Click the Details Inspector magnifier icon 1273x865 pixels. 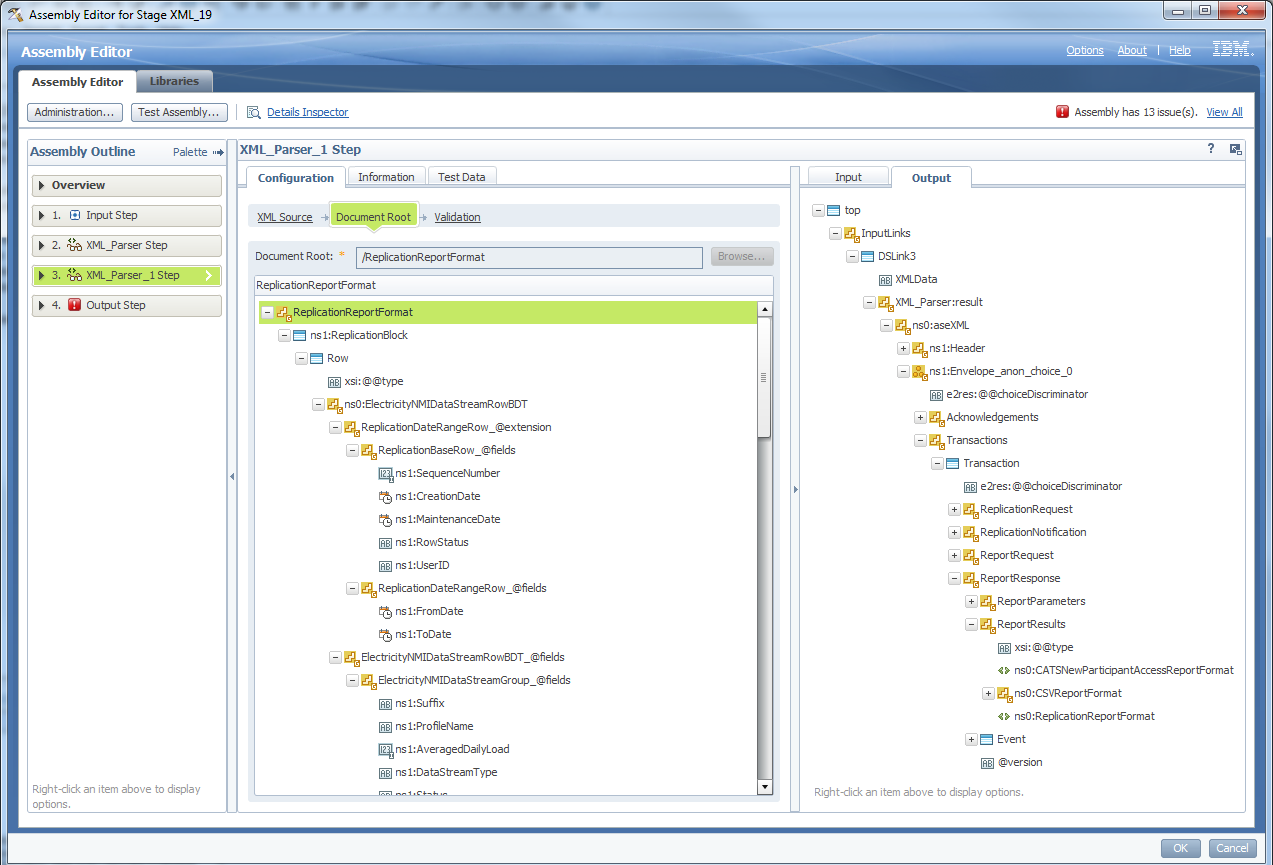click(254, 112)
